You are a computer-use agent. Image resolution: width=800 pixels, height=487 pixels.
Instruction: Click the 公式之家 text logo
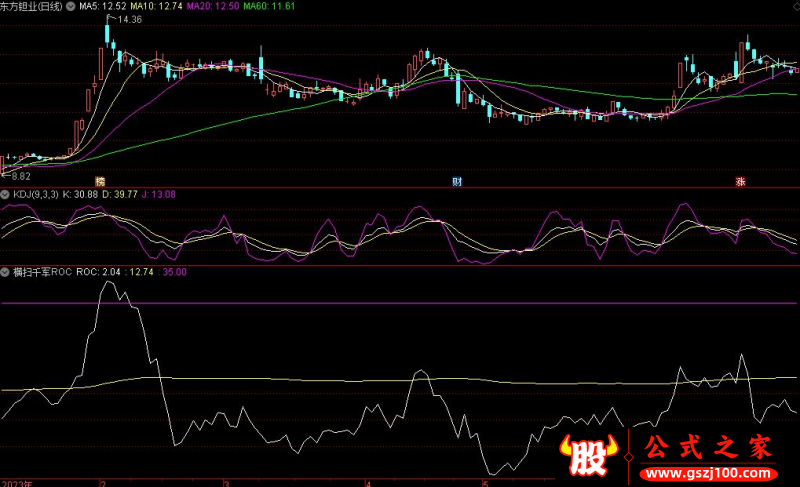(x=710, y=448)
